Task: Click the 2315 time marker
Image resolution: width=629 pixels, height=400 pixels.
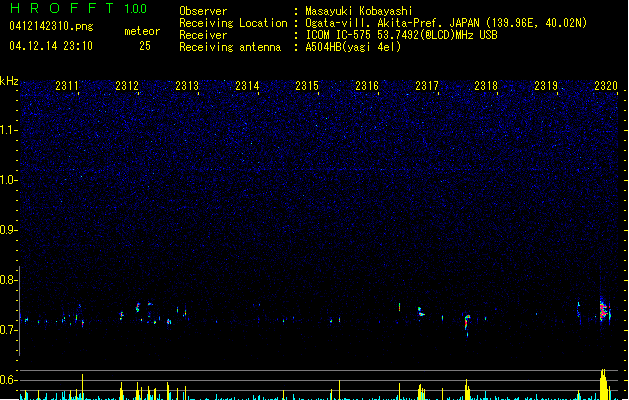Action: point(307,85)
